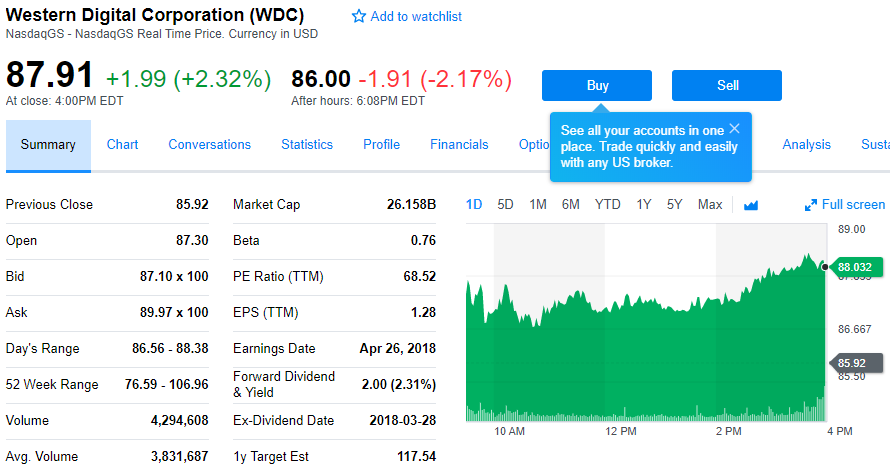Select the Analysis tab
890x472 pixels.
(x=806, y=145)
